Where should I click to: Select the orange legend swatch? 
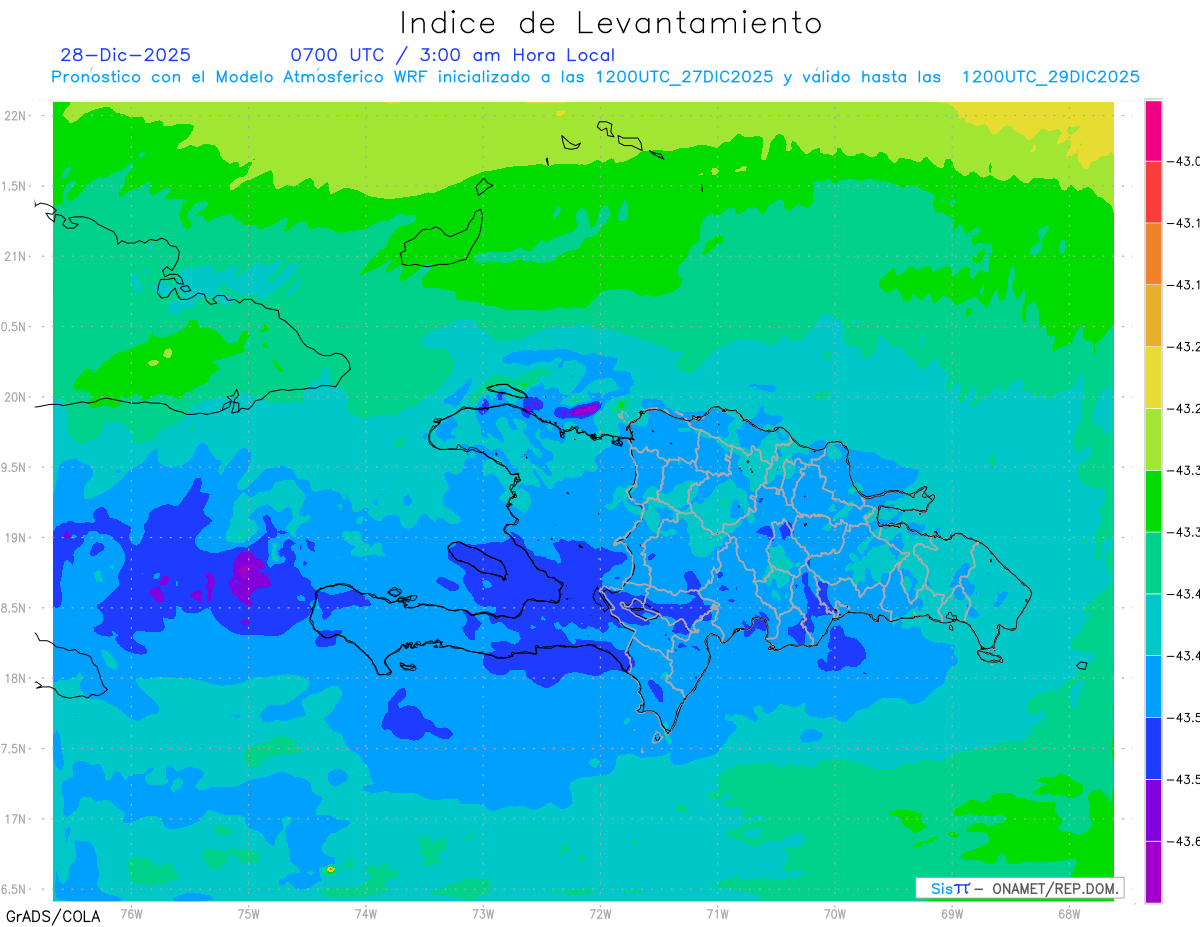pos(1153,254)
